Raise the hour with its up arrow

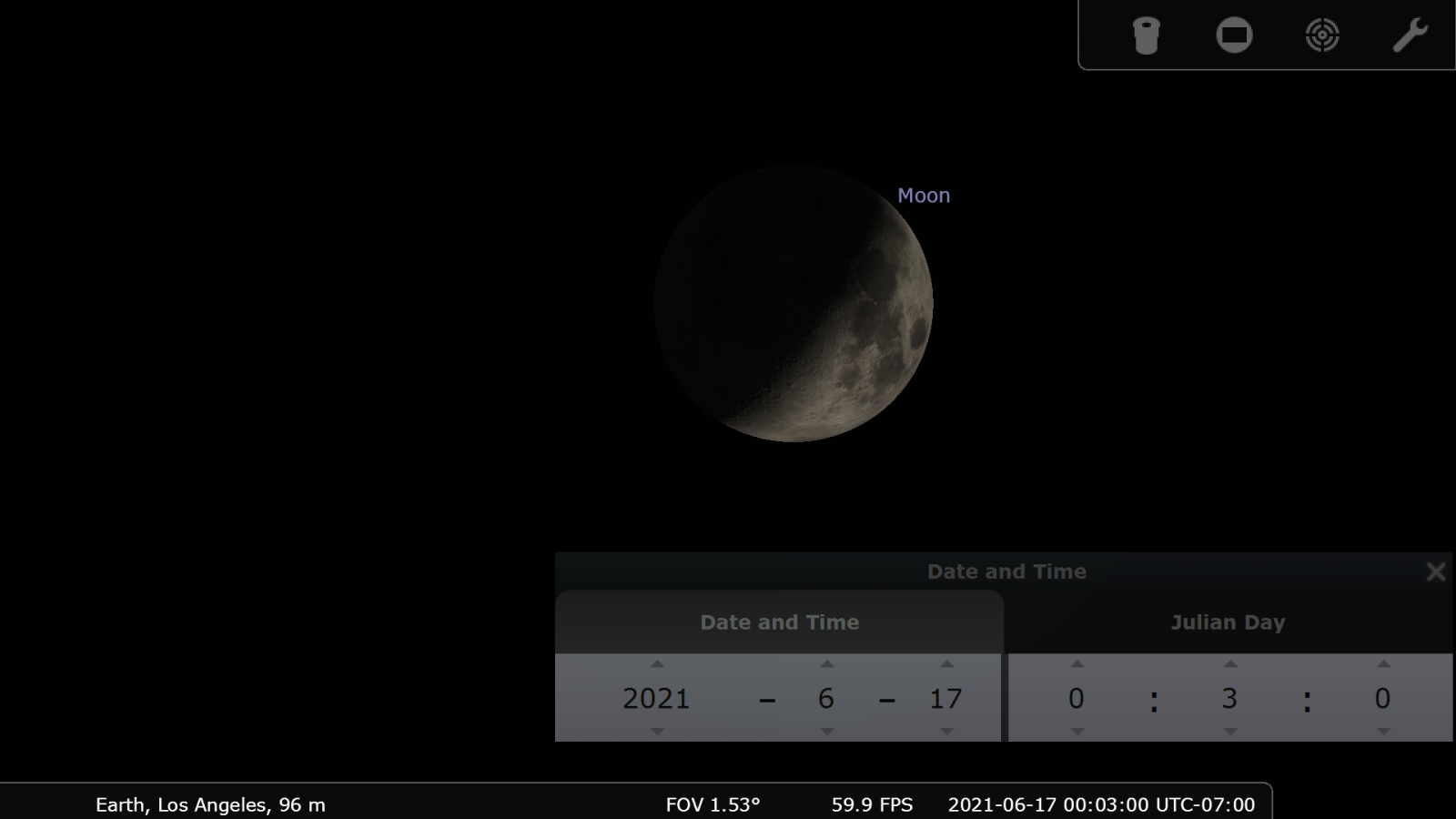click(1077, 664)
